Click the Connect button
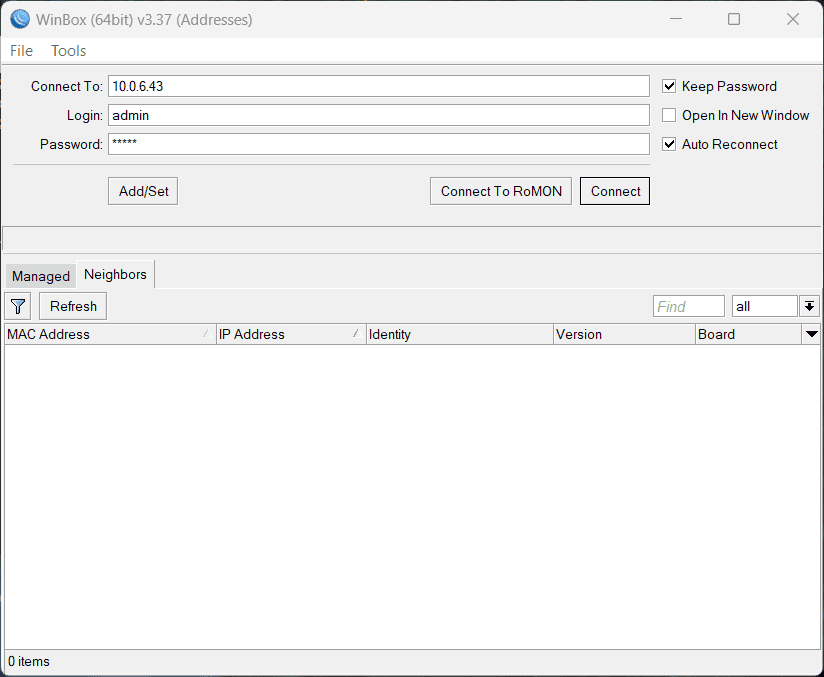 coord(615,191)
